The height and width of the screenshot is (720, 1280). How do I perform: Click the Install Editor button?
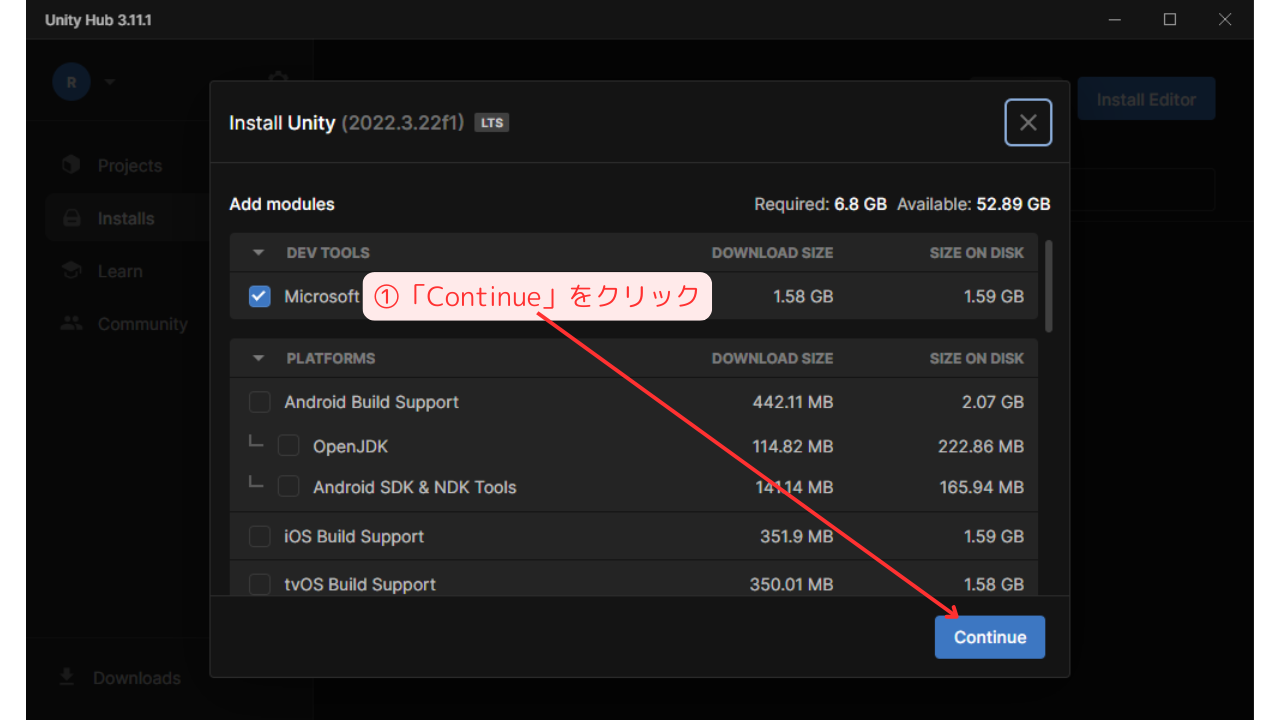coord(1146,99)
